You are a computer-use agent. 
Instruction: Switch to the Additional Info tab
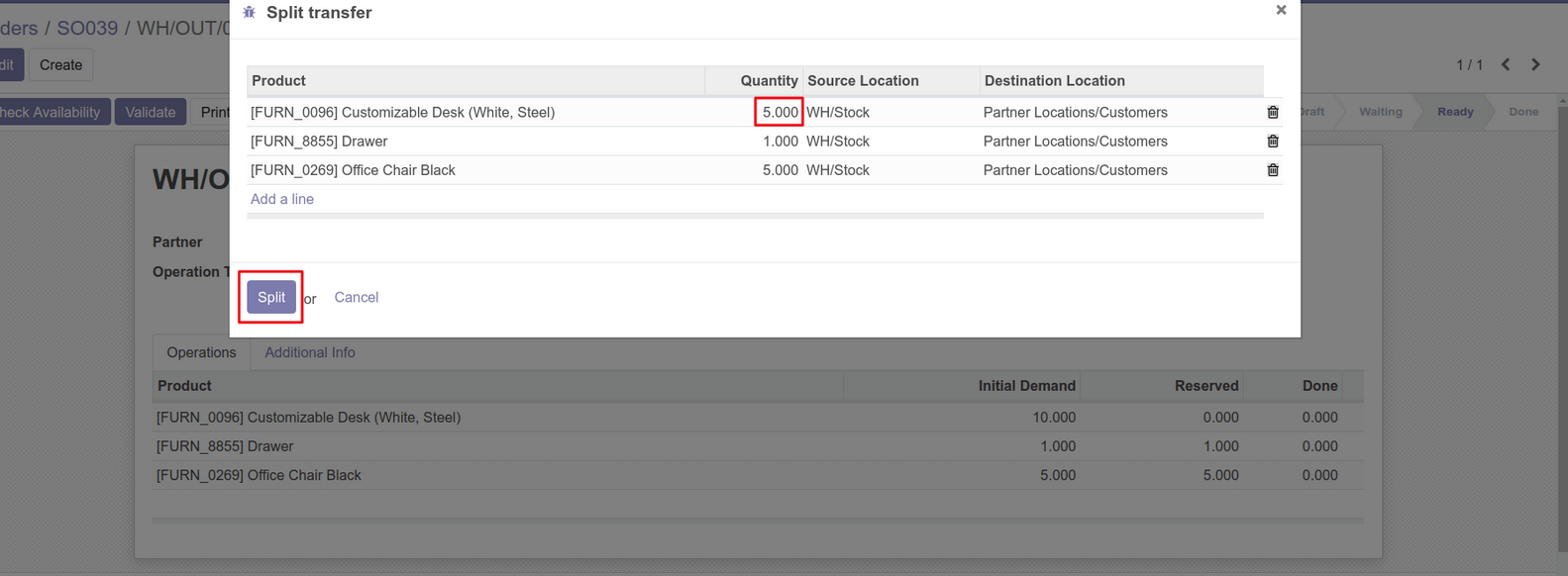(309, 352)
